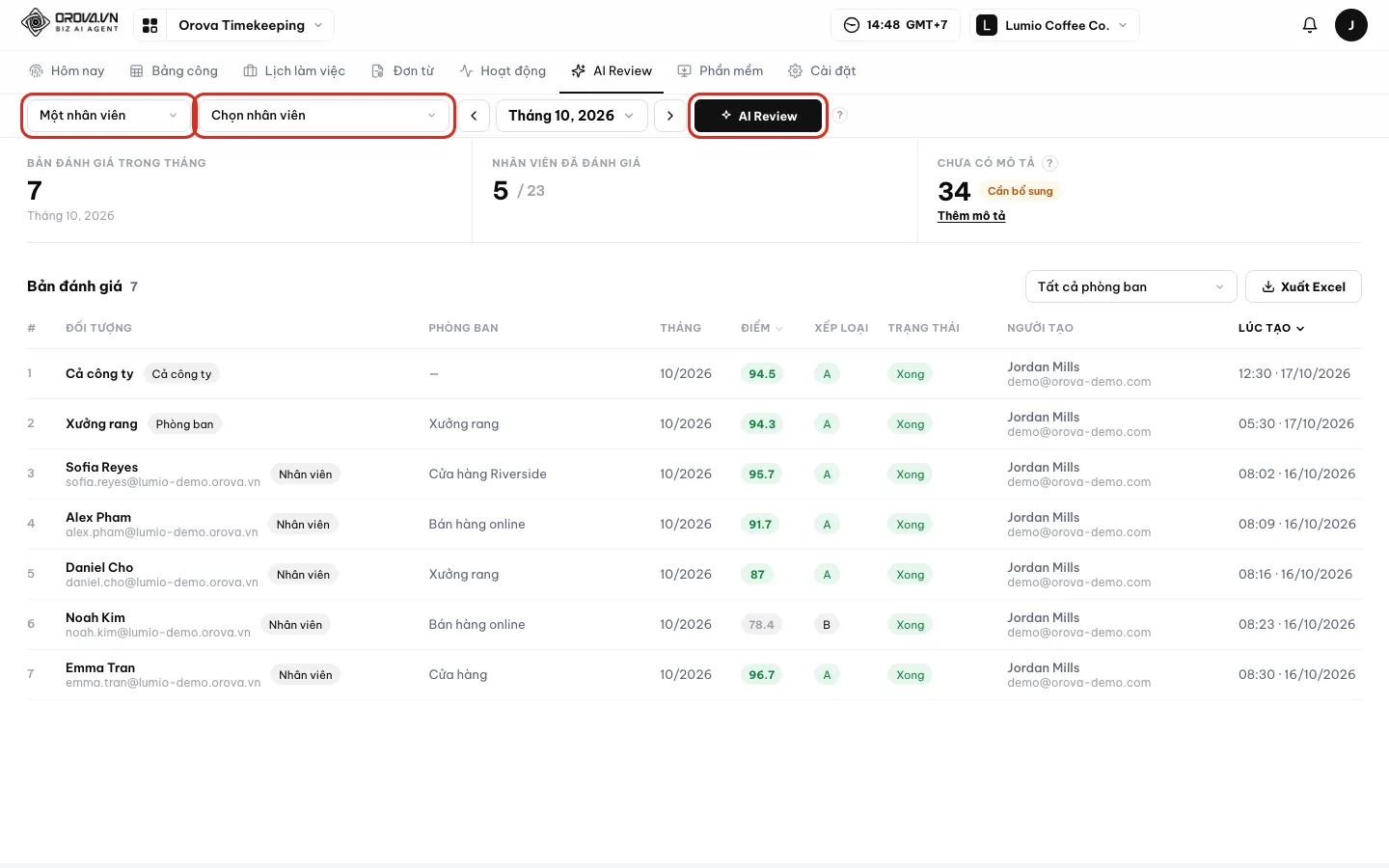Viewport: 1389px width, 868px height.
Task: Open the app switcher grid icon
Action: click(x=150, y=25)
